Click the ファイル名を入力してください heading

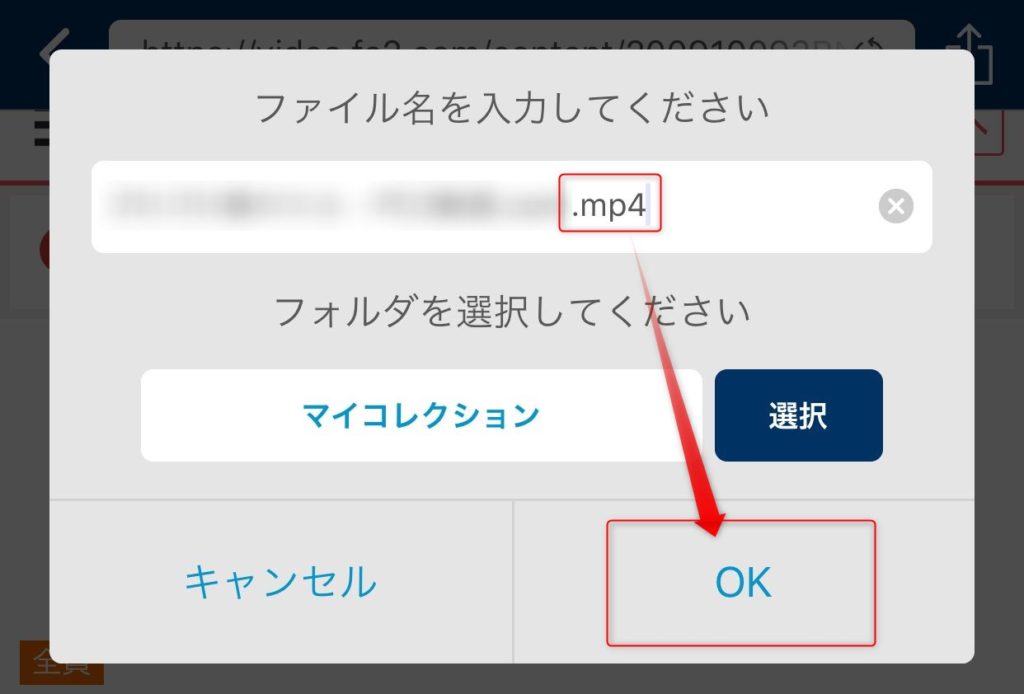(511, 108)
